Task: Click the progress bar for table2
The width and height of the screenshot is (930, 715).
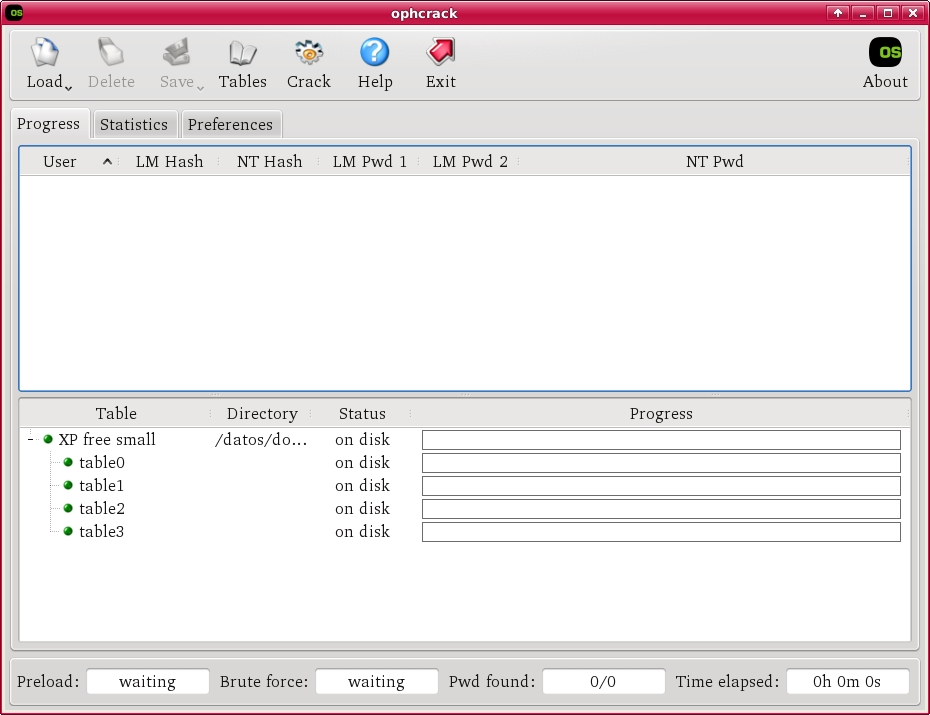Action: click(x=661, y=509)
